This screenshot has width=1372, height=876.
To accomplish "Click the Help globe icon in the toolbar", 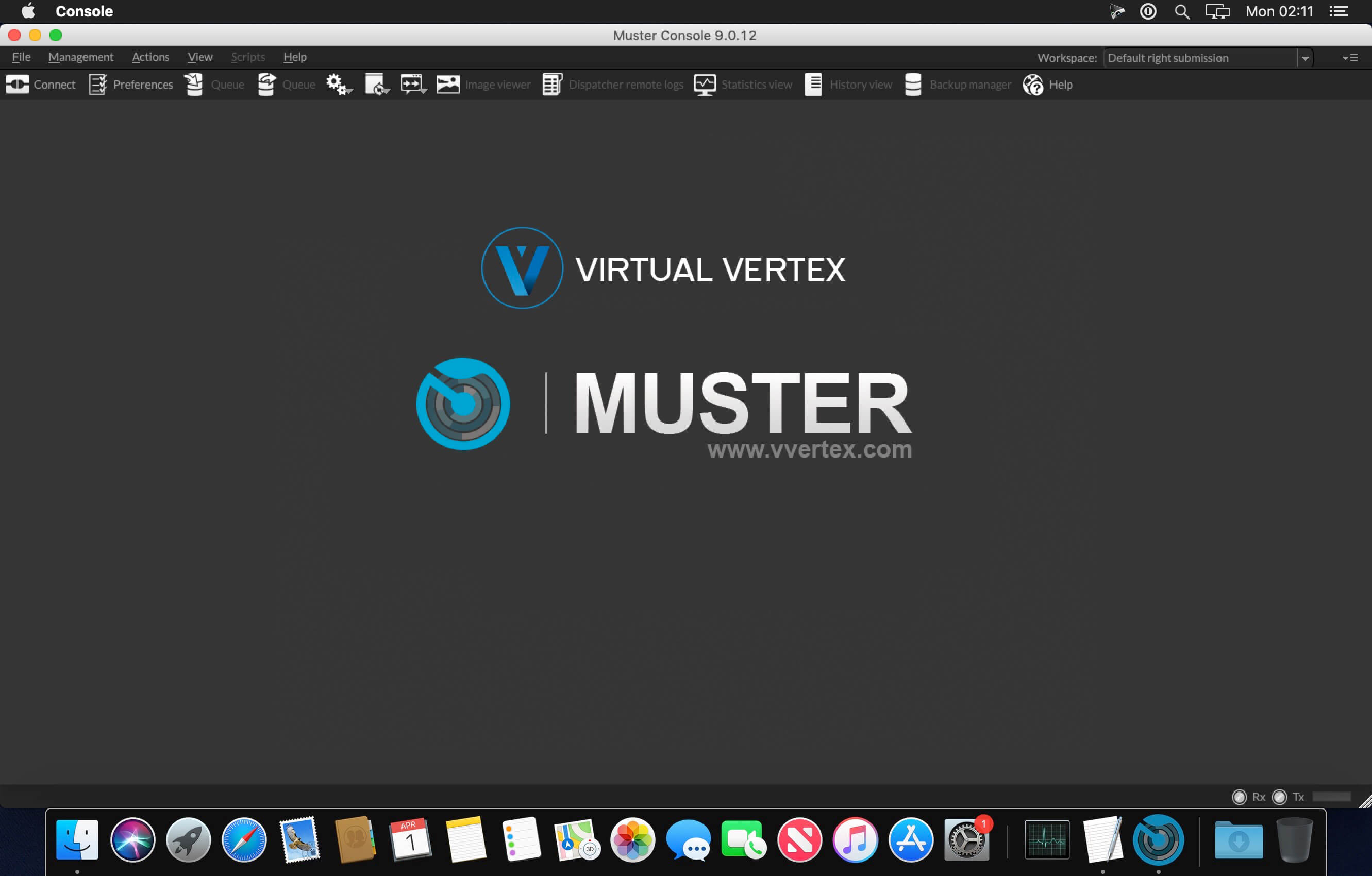I will (1033, 85).
